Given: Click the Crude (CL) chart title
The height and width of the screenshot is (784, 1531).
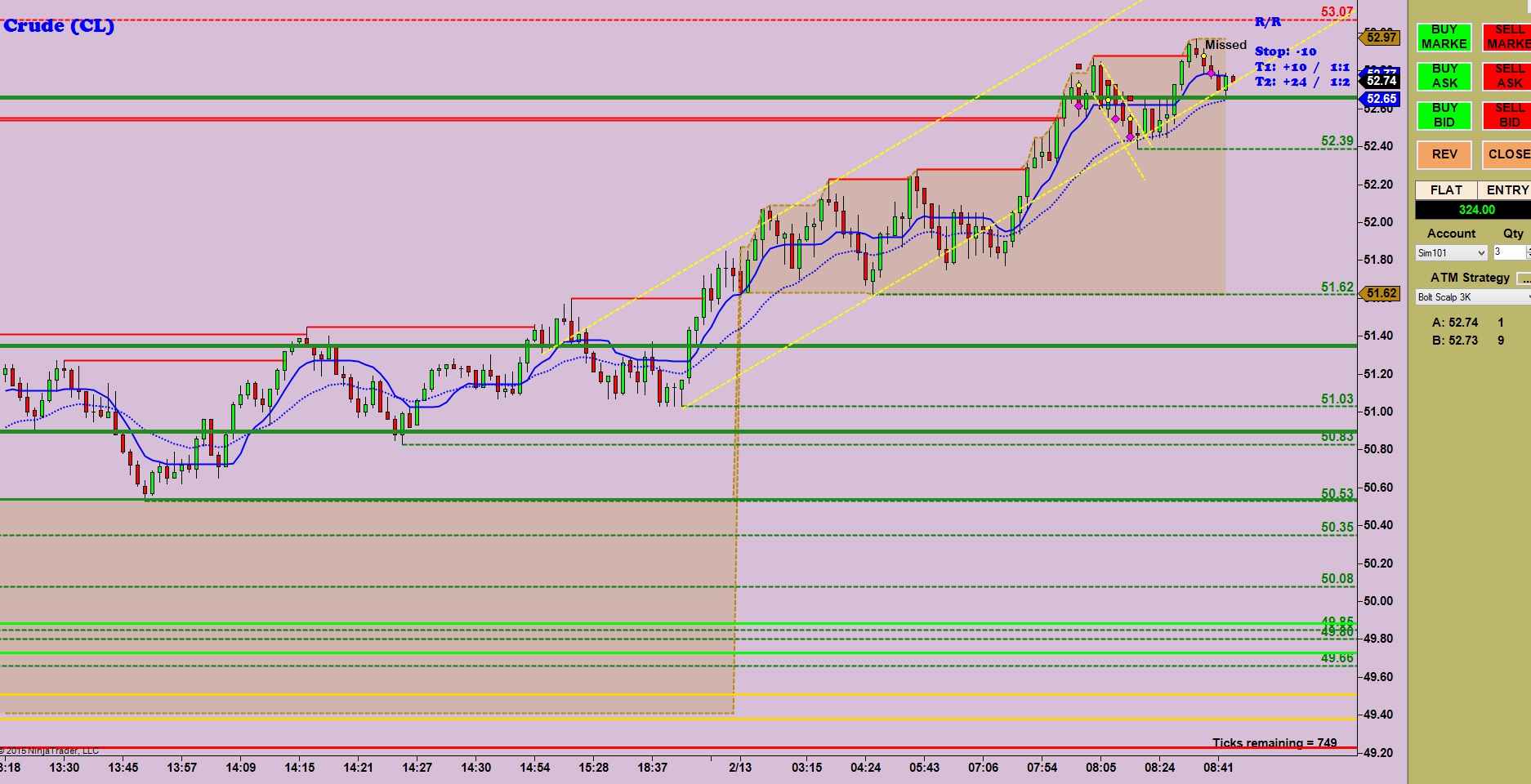Looking at the screenshot, I should (x=59, y=25).
